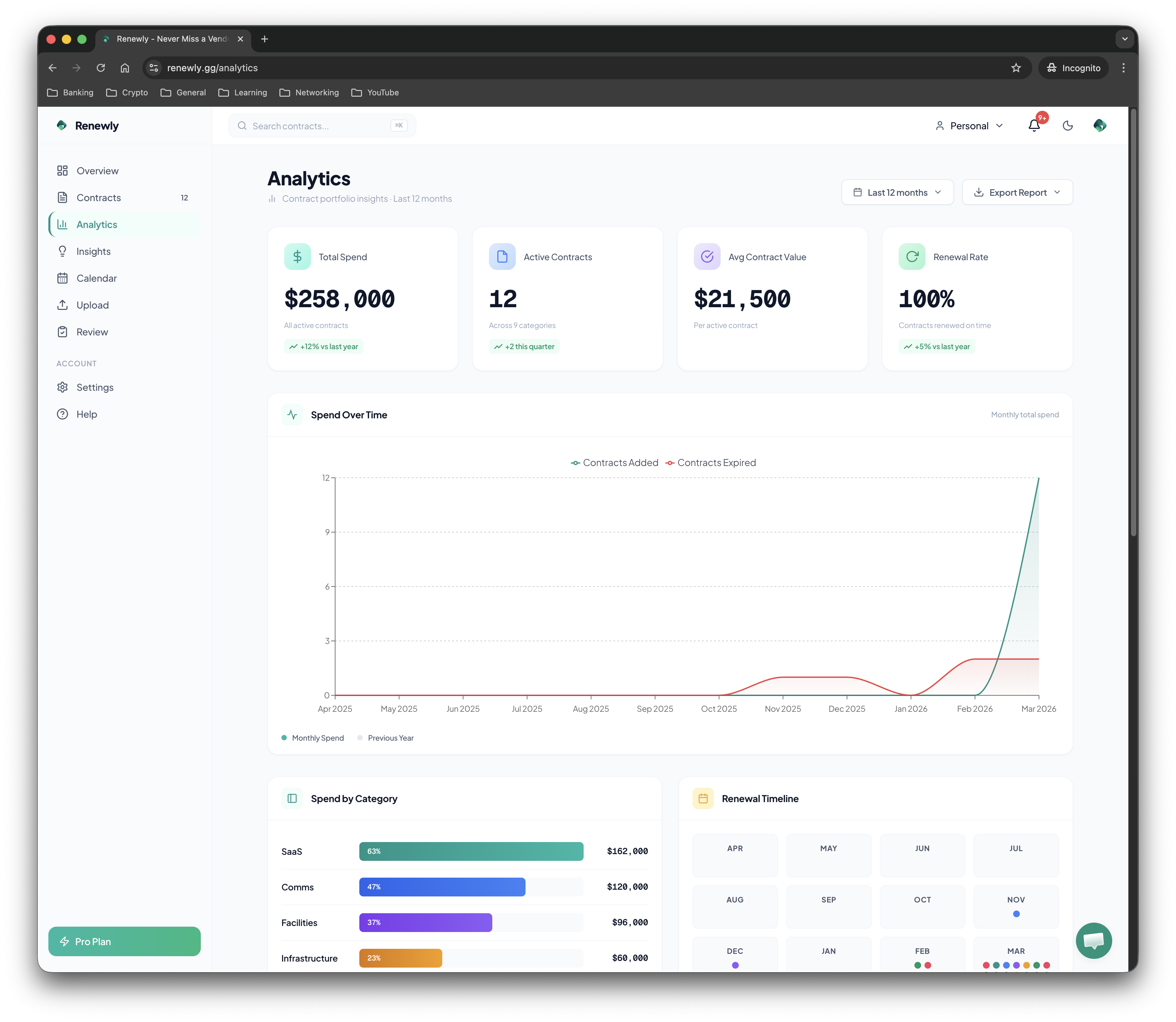1176x1022 pixels.
Task: Click the profile avatar icon
Action: (1099, 126)
